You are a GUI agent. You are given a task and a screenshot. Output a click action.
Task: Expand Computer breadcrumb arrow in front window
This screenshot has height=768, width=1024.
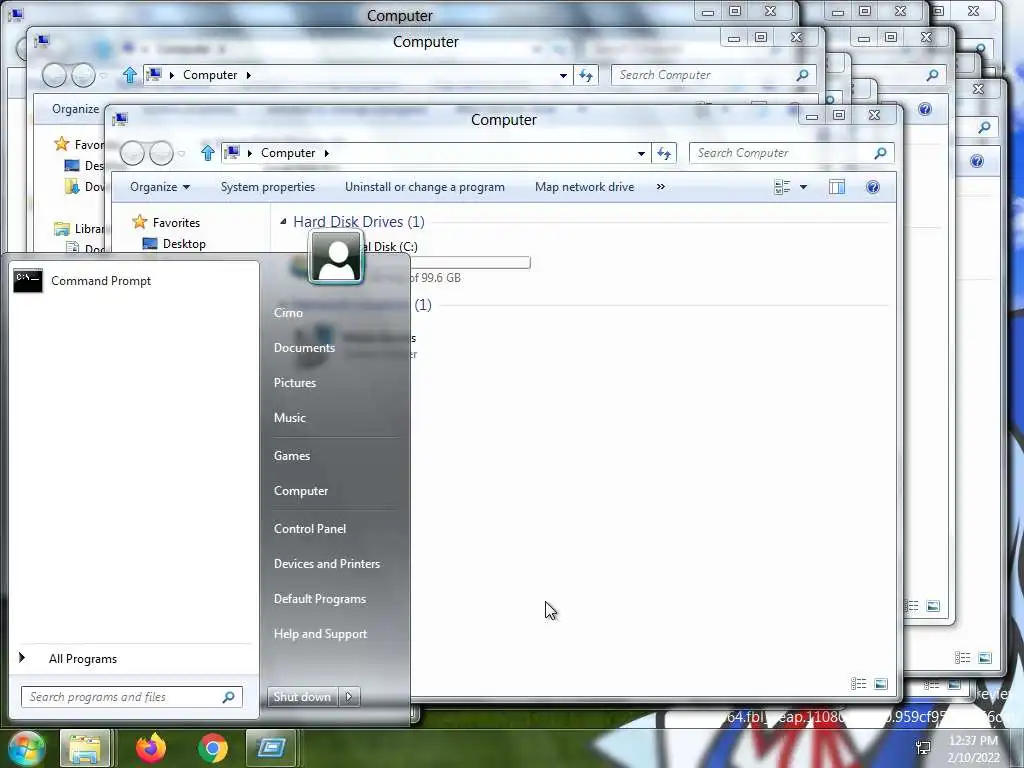[x=327, y=153]
